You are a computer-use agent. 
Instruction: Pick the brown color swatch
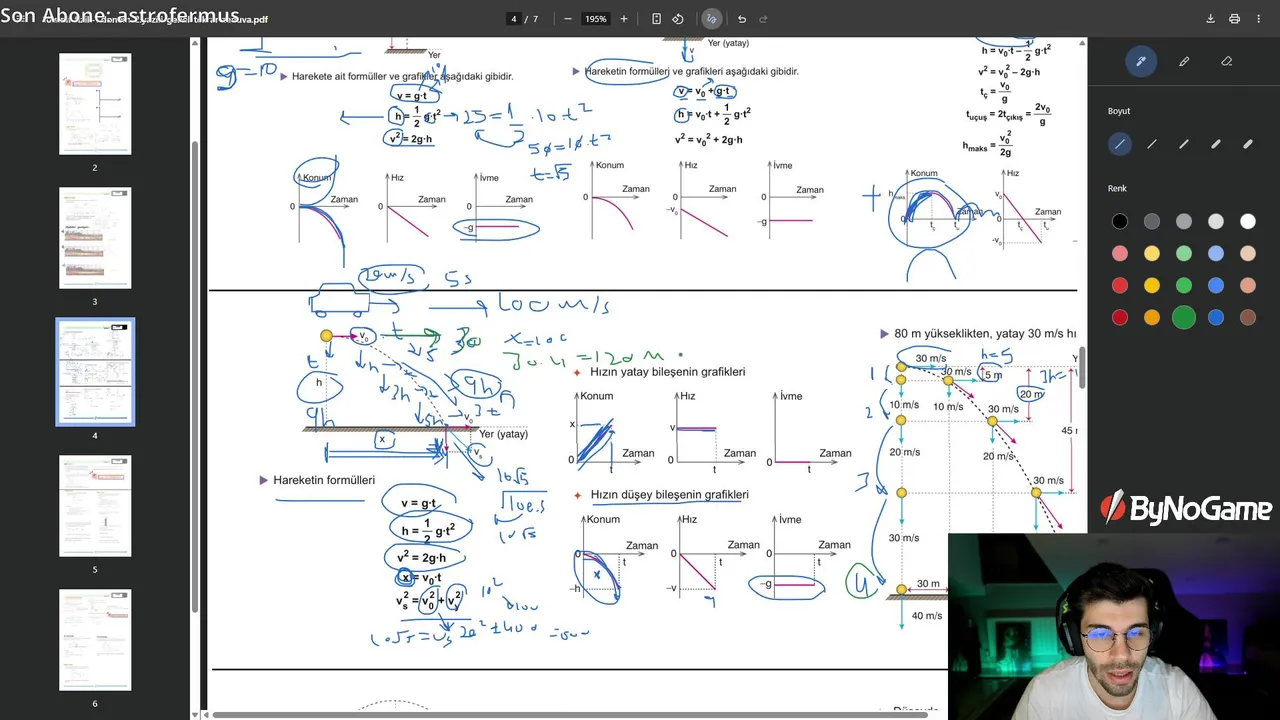(1248, 318)
